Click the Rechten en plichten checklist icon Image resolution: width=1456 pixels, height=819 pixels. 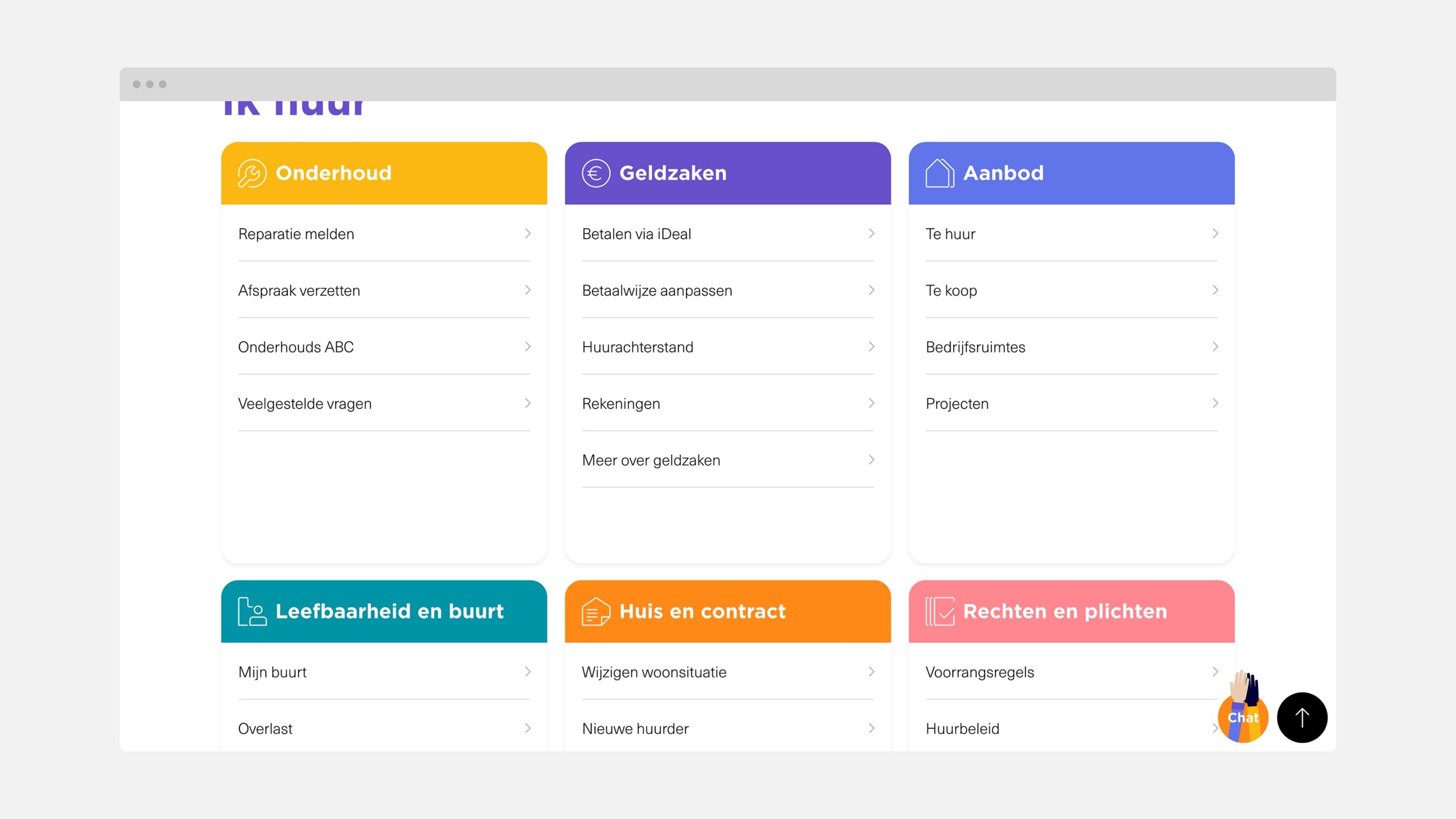click(940, 611)
